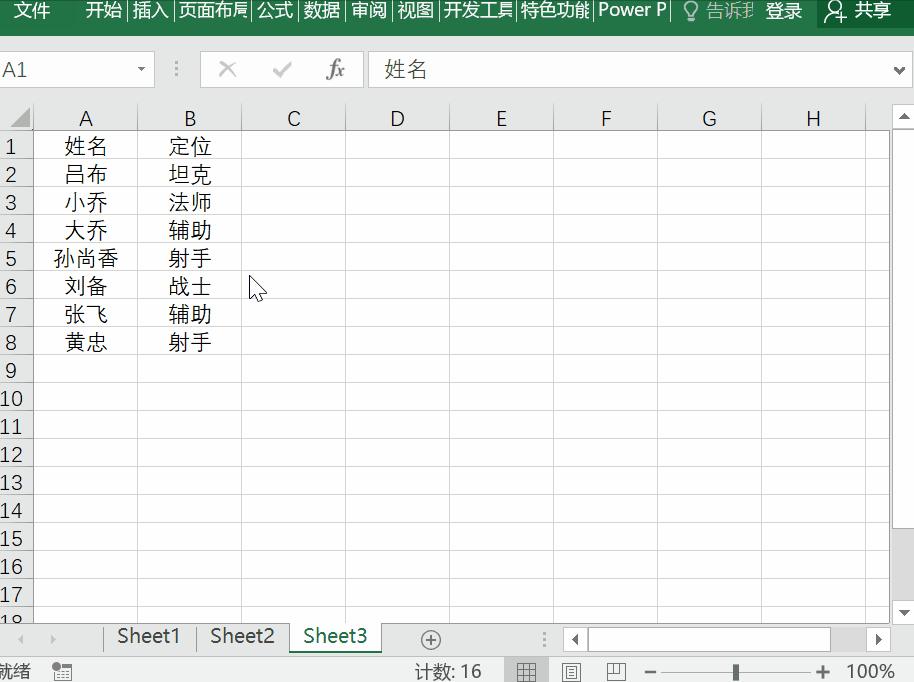
Task: Open the Power P ribbon tab
Action: point(632,10)
